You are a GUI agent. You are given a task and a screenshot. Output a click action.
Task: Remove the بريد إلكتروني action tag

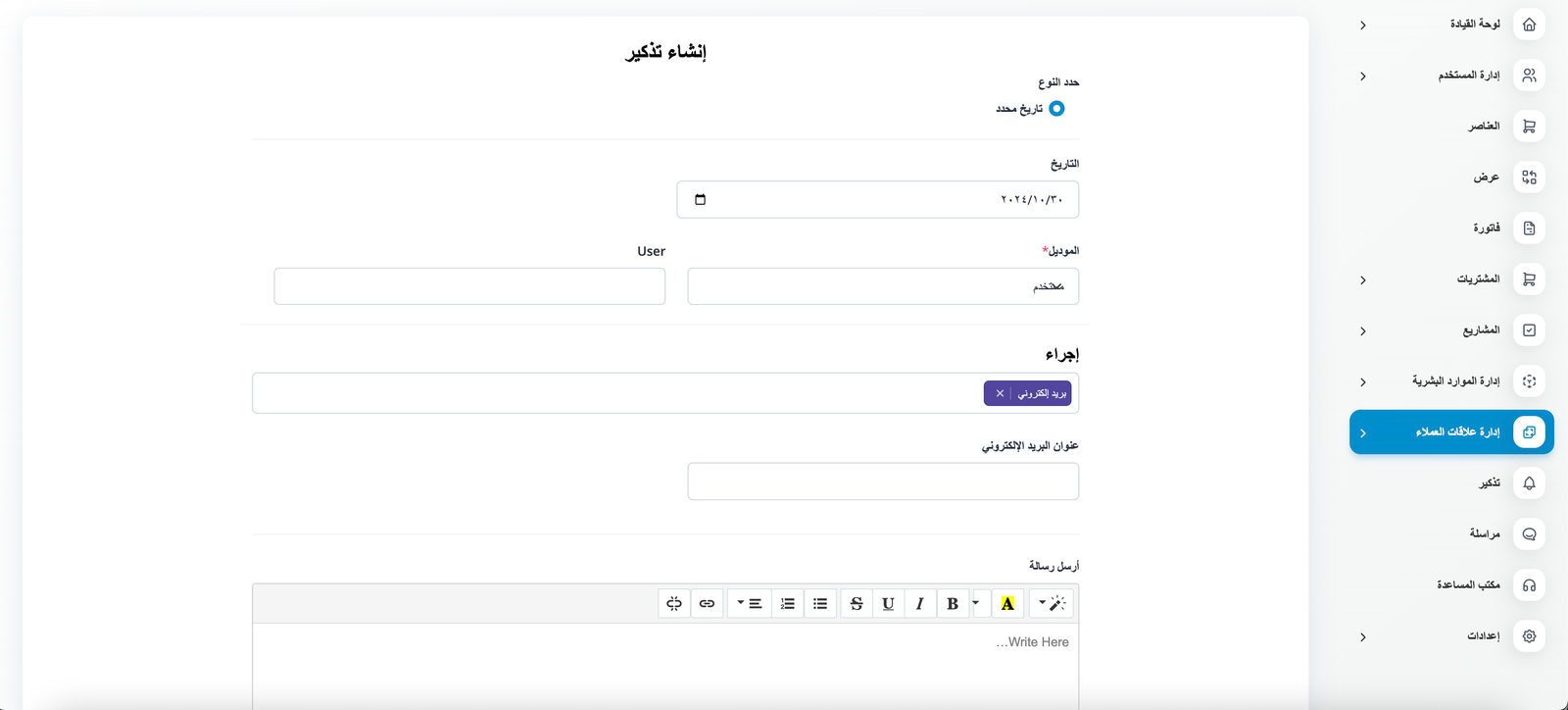click(x=1000, y=393)
